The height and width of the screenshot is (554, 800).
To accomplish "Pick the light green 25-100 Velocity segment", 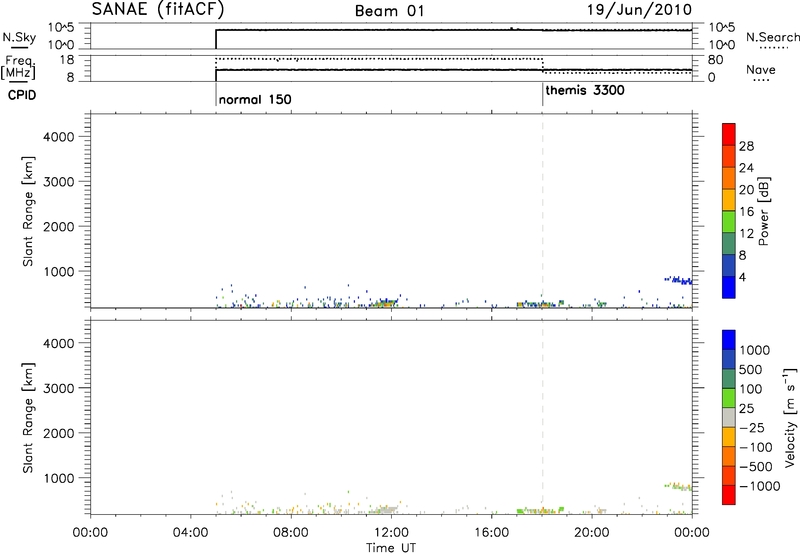I will (729, 398).
